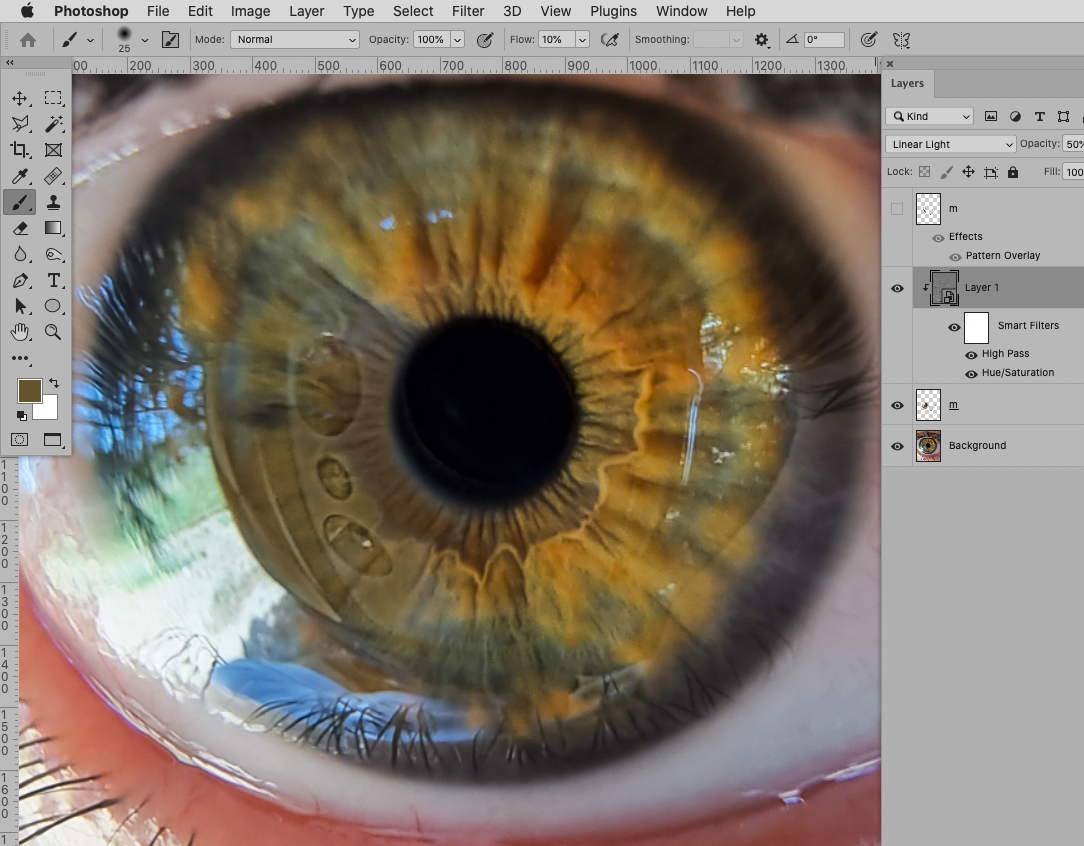
Task: Switch to the Layers tab
Action: coord(906,83)
